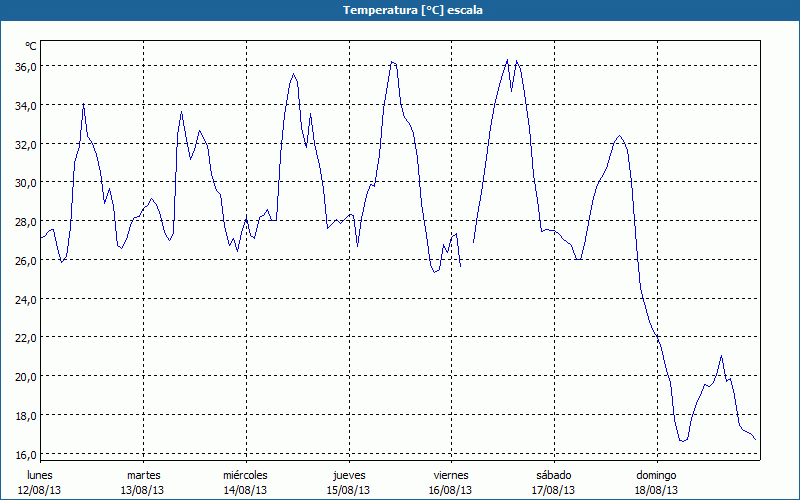Select the 15/08/13 date label
This screenshot has width=800, height=500.
pyautogui.click(x=348, y=490)
